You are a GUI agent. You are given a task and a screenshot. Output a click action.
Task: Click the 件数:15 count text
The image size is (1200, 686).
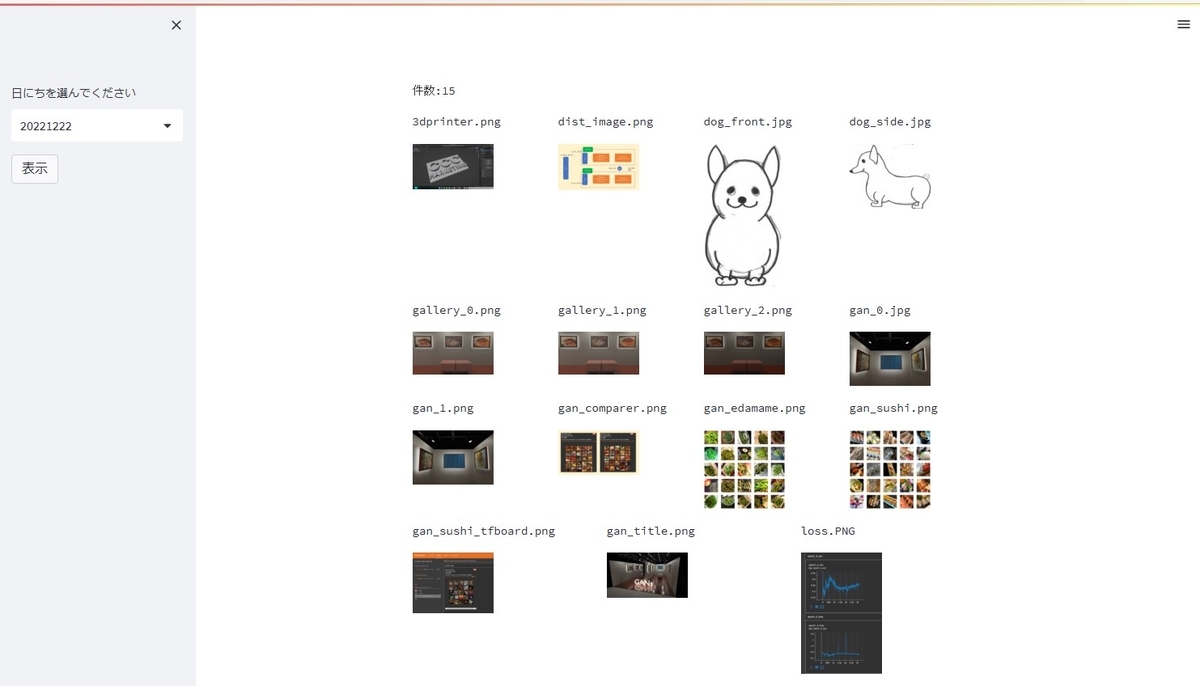coord(433,90)
